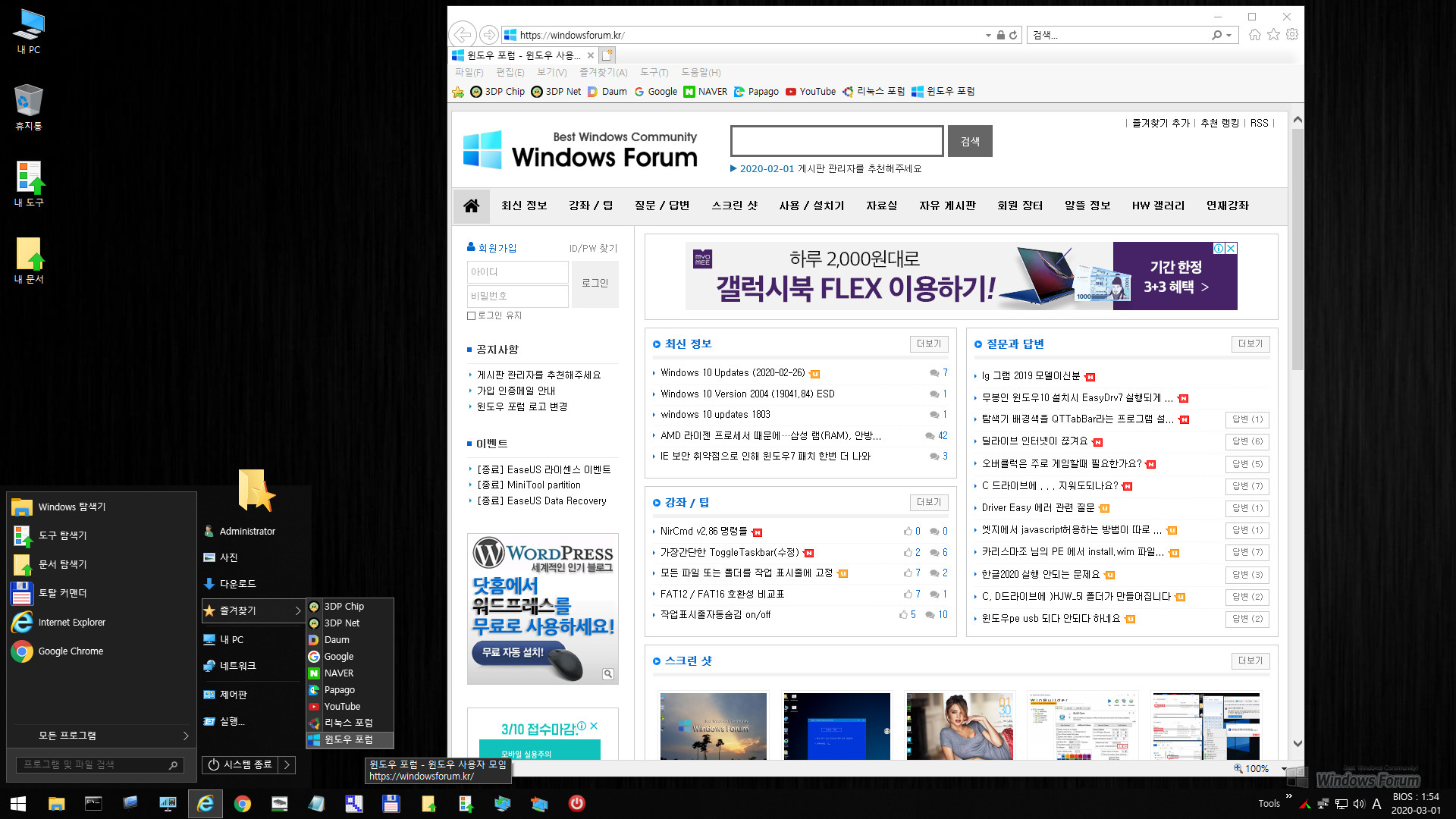Click the Windows Start button on taskbar

click(18, 804)
